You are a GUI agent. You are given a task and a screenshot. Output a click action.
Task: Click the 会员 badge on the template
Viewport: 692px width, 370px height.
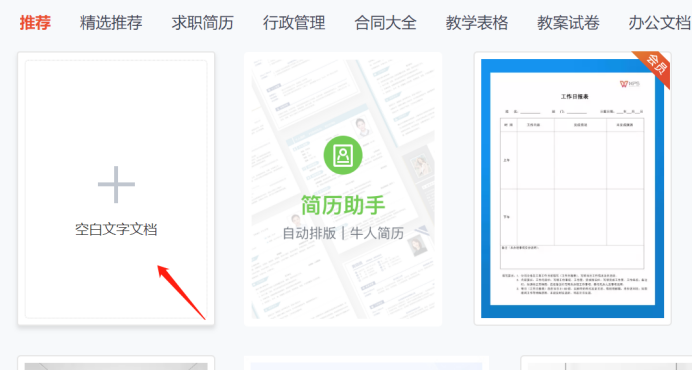tap(655, 67)
